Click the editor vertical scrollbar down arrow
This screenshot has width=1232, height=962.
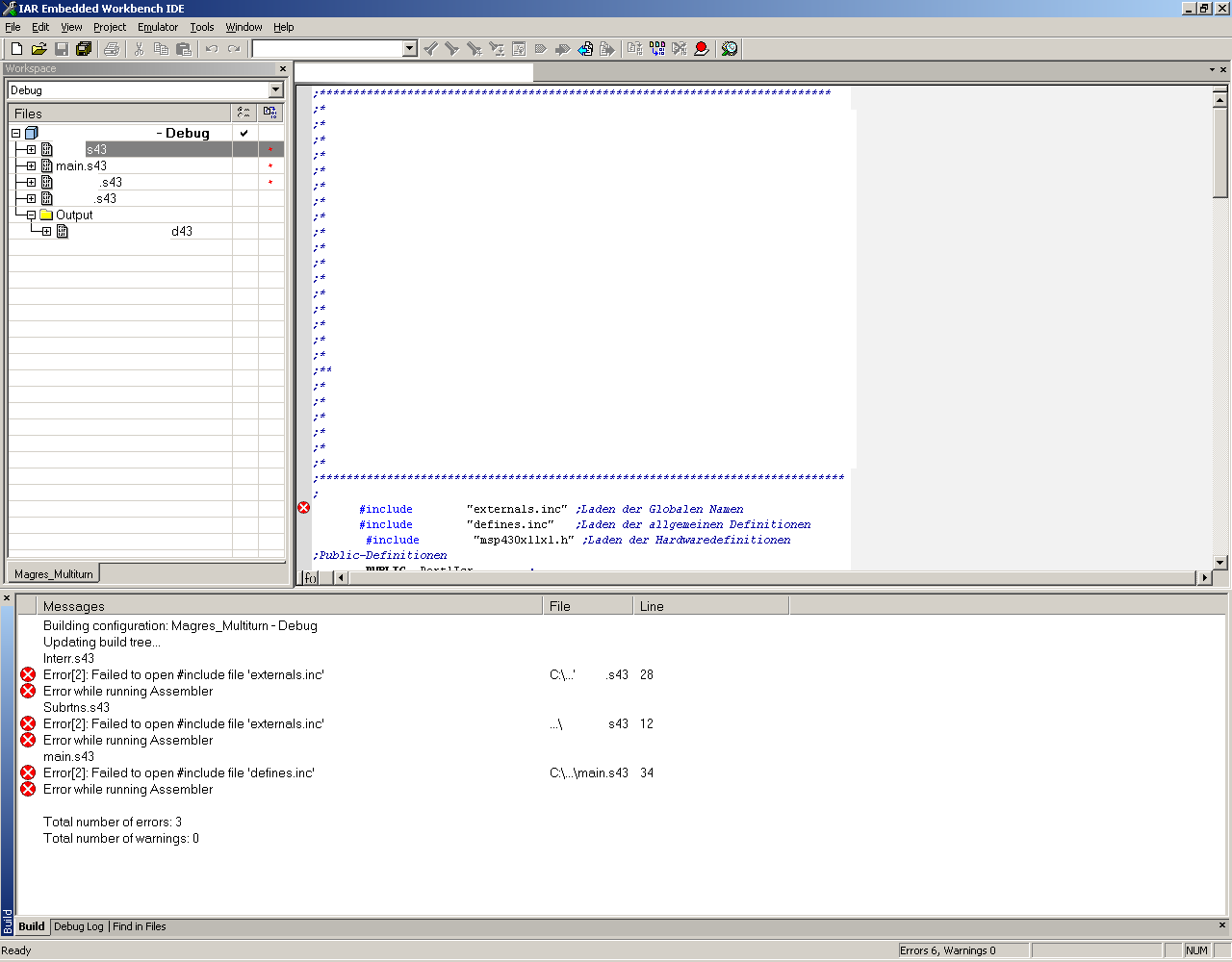point(1219,563)
